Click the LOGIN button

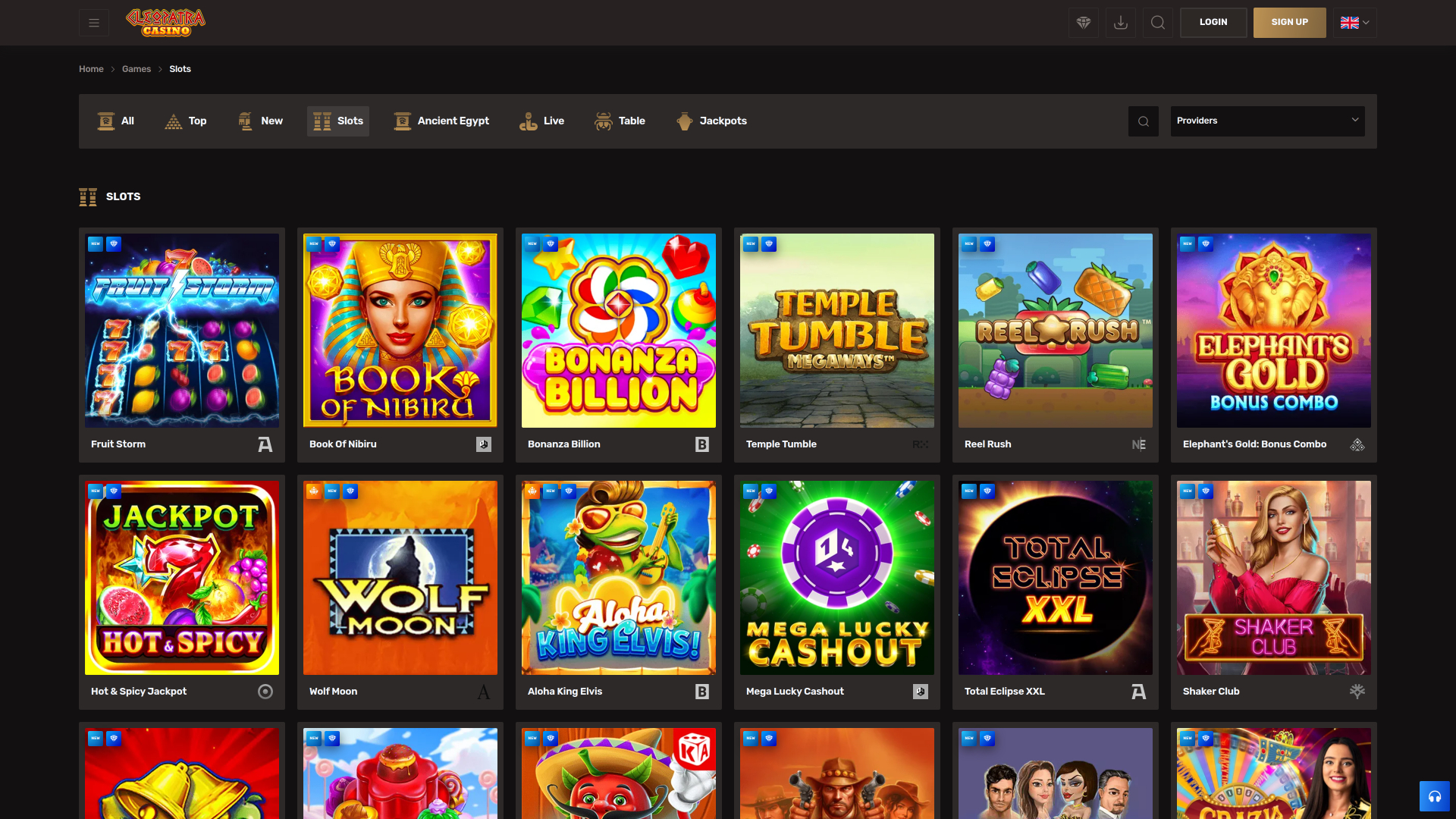coord(1213,22)
